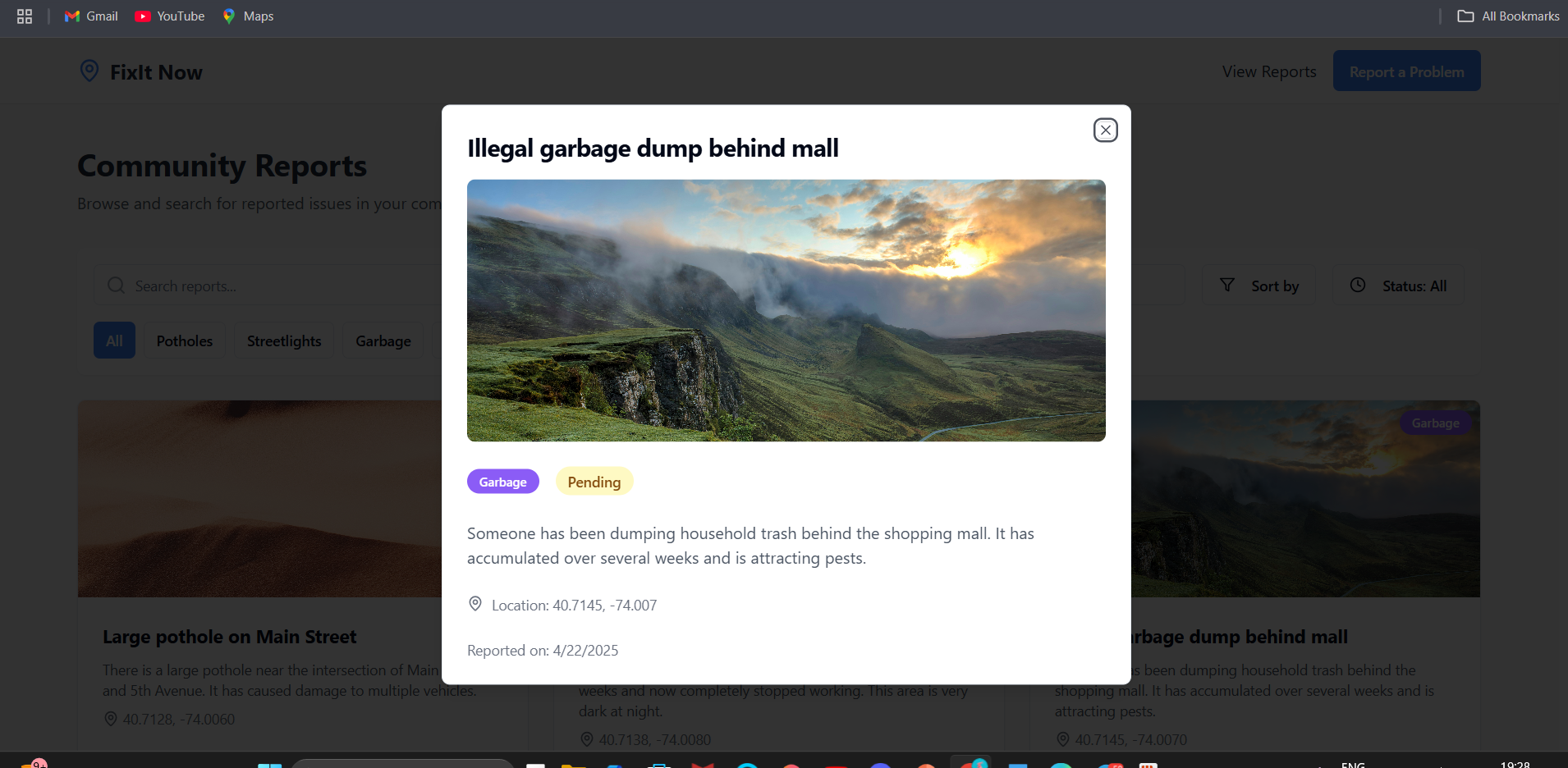Screen dimensions: 1568x768
Task: Click the funnel filter icon beside Sort by
Action: 1227,285
